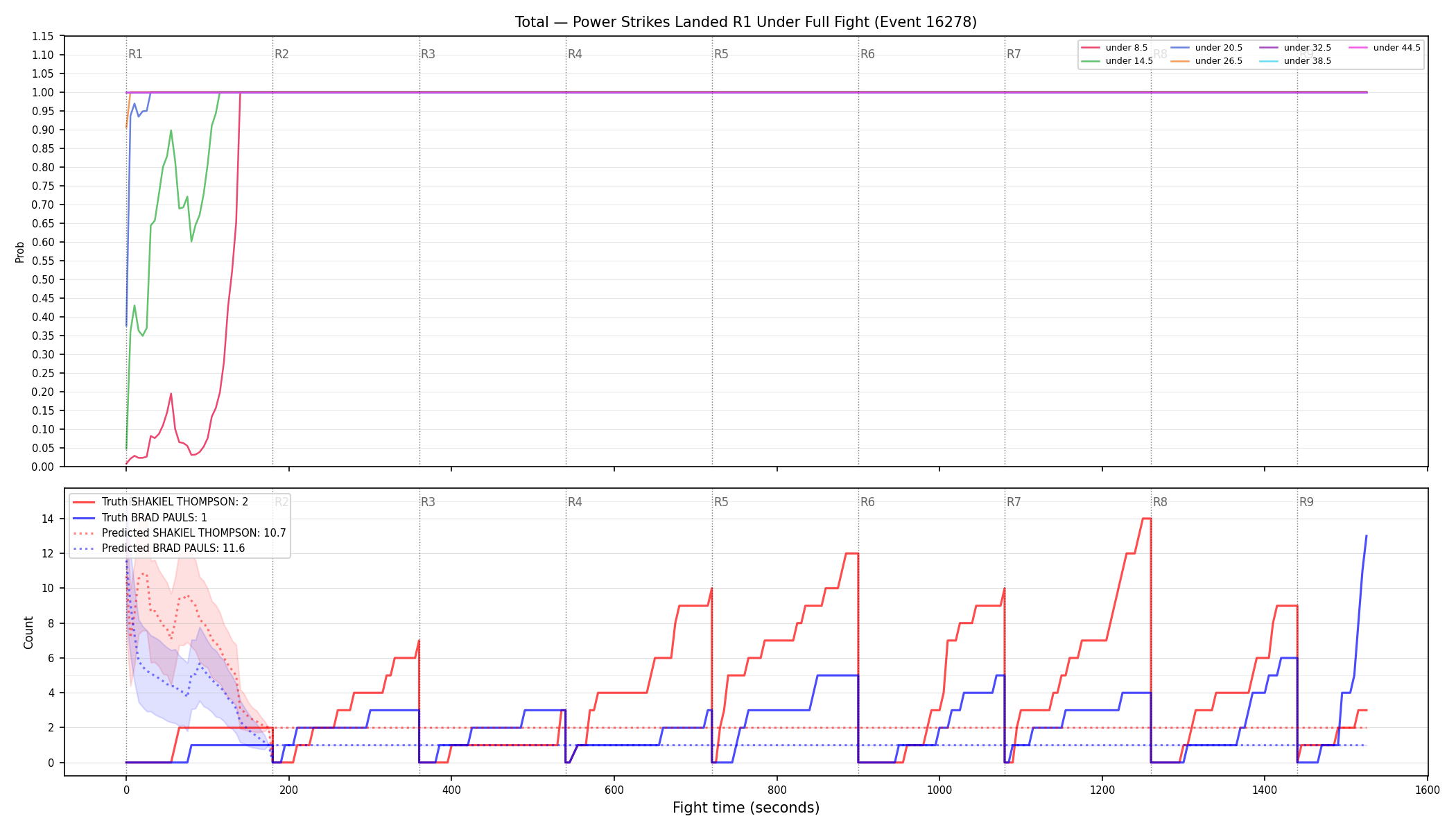The height and width of the screenshot is (832, 1456).
Task: Click the R4 round label in the probability chart
Action: point(575,54)
